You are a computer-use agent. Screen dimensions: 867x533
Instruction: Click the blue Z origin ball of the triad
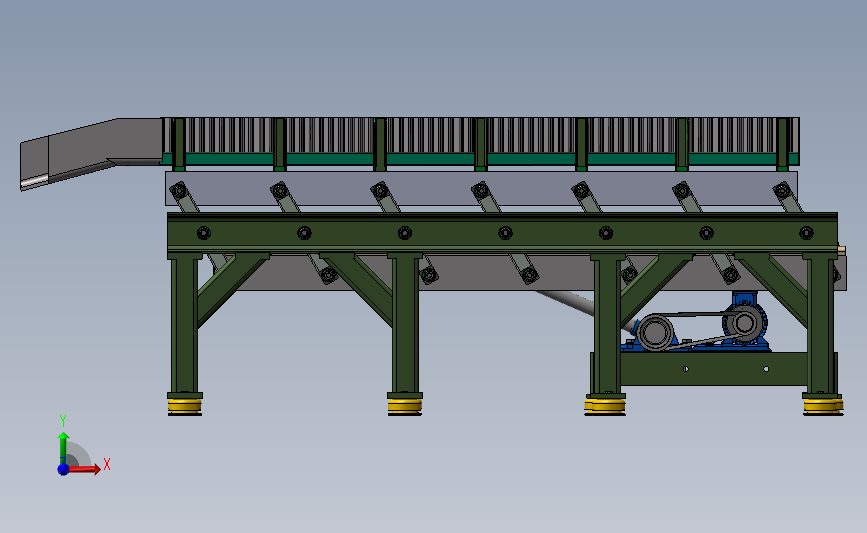click(x=63, y=469)
